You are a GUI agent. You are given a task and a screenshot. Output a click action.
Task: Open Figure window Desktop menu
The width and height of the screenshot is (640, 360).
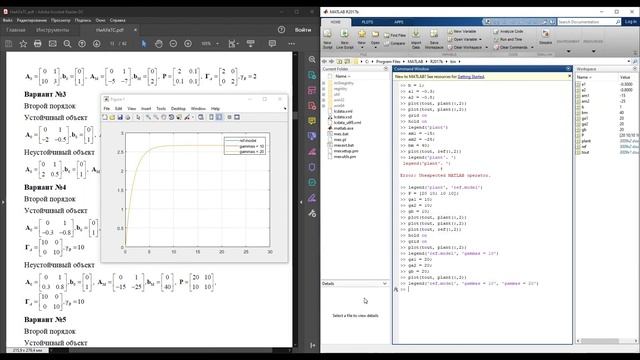pos(178,109)
